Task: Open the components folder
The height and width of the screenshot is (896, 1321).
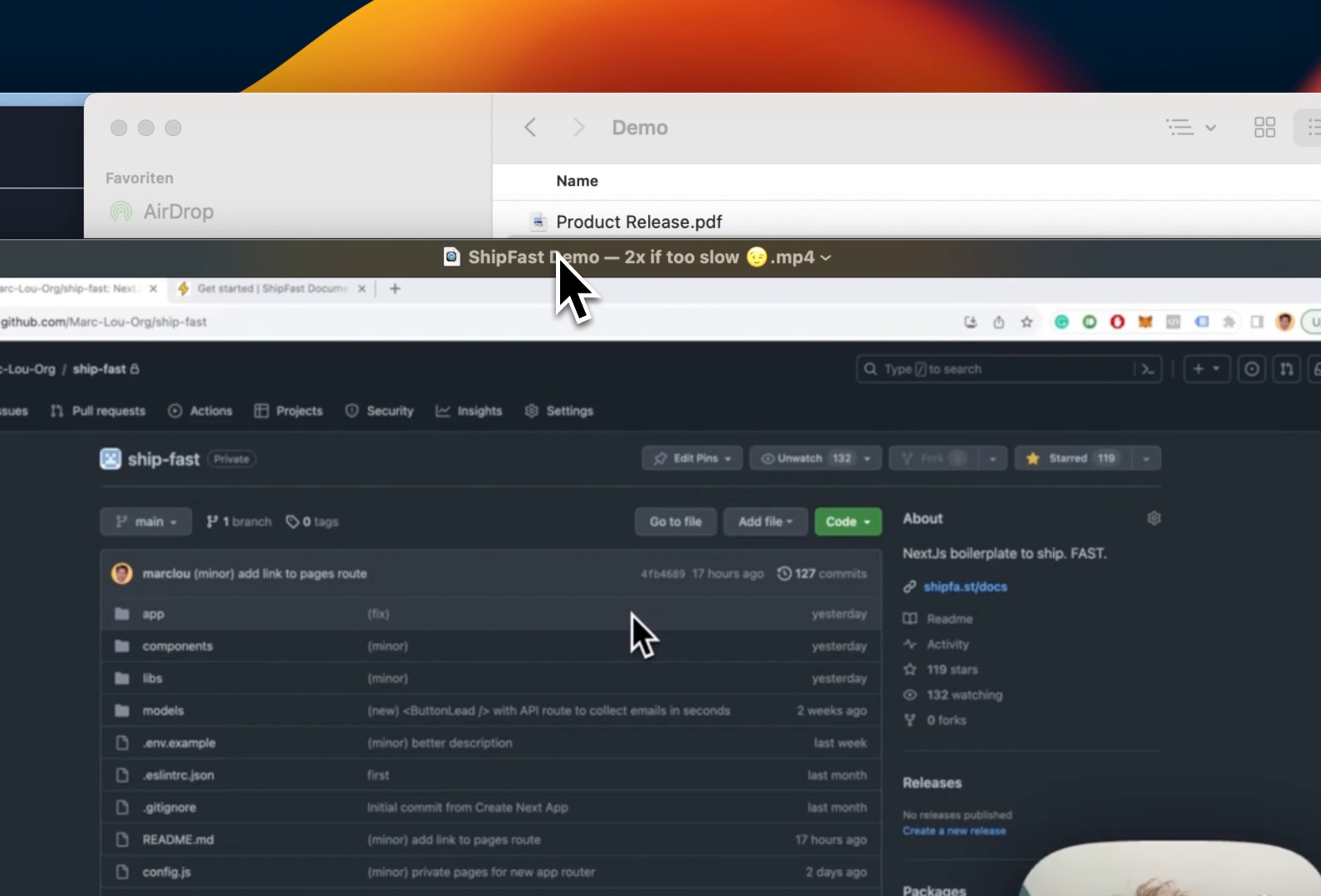Action: coord(178,646)
